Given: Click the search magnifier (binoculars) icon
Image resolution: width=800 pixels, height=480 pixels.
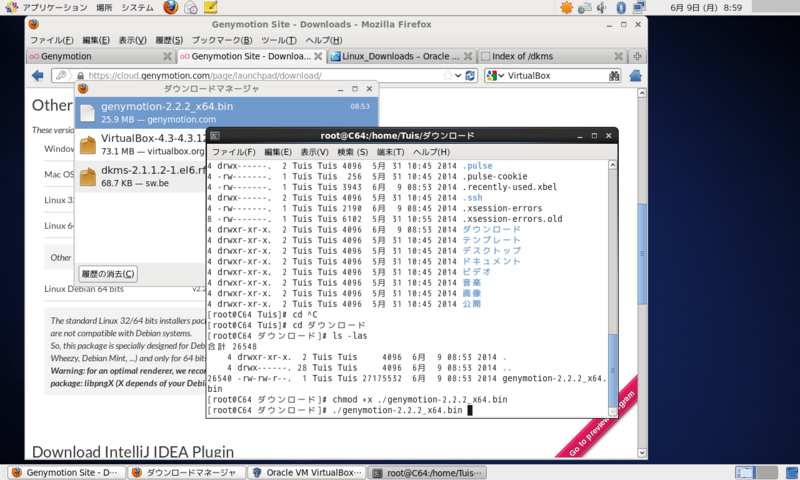Looking at the screenshot, I should [614, 75].
